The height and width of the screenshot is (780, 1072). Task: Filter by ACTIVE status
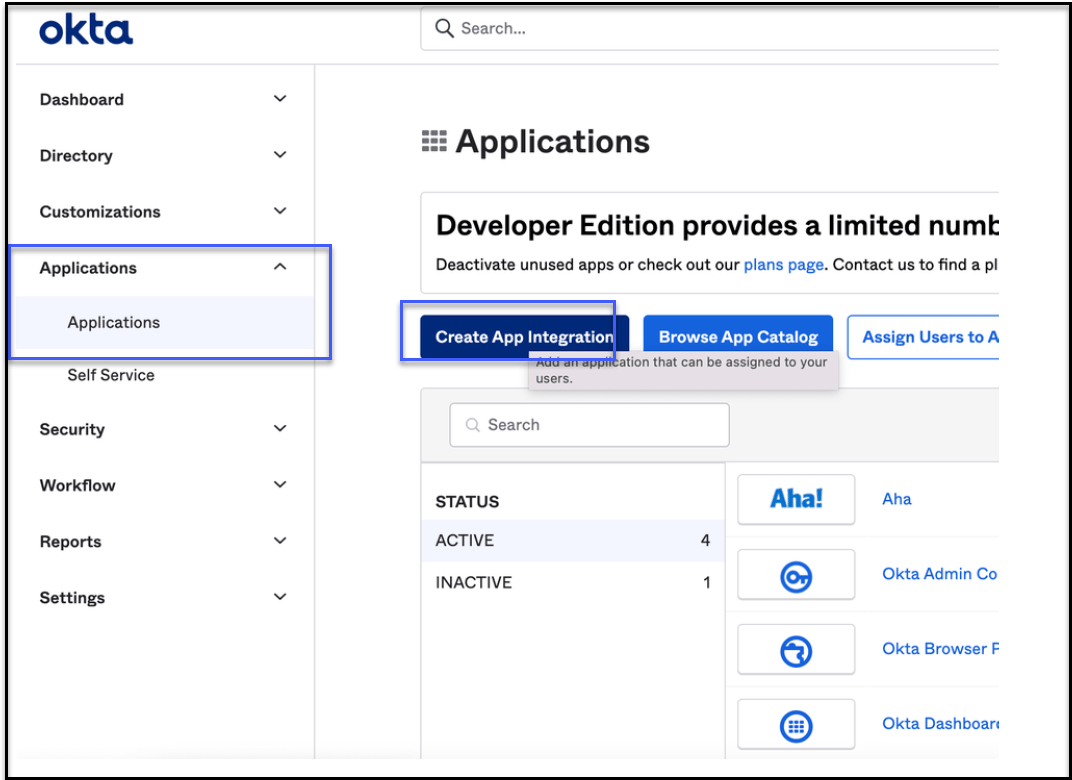(x=573, y=541)
